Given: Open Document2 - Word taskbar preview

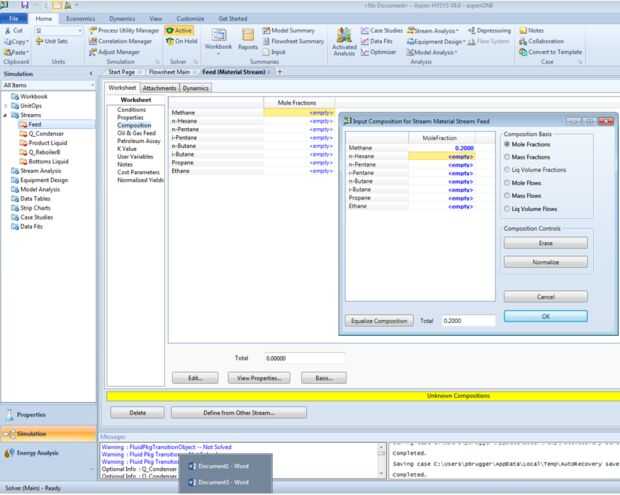Looking at the screenshot, I should click(219, 466).
